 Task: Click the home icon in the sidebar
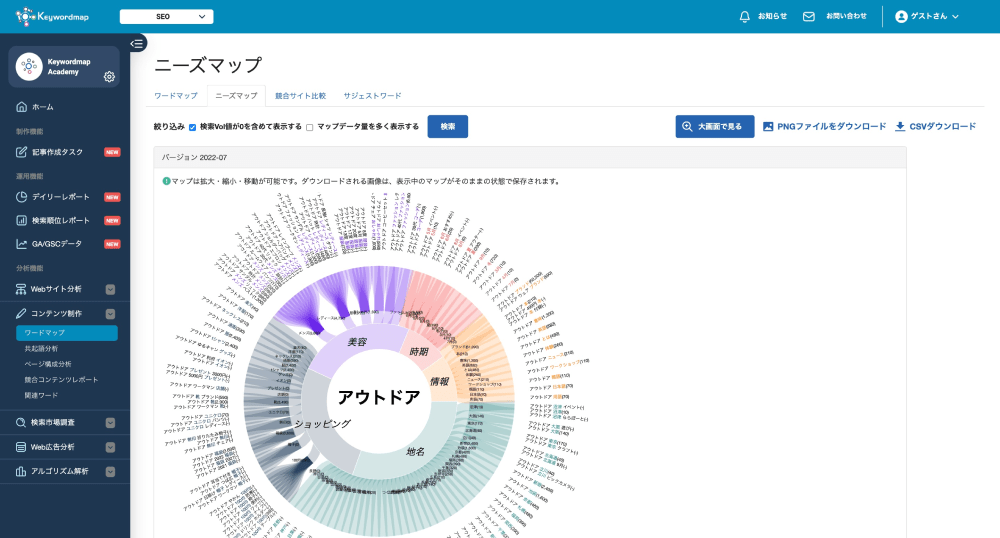[22, 107]
